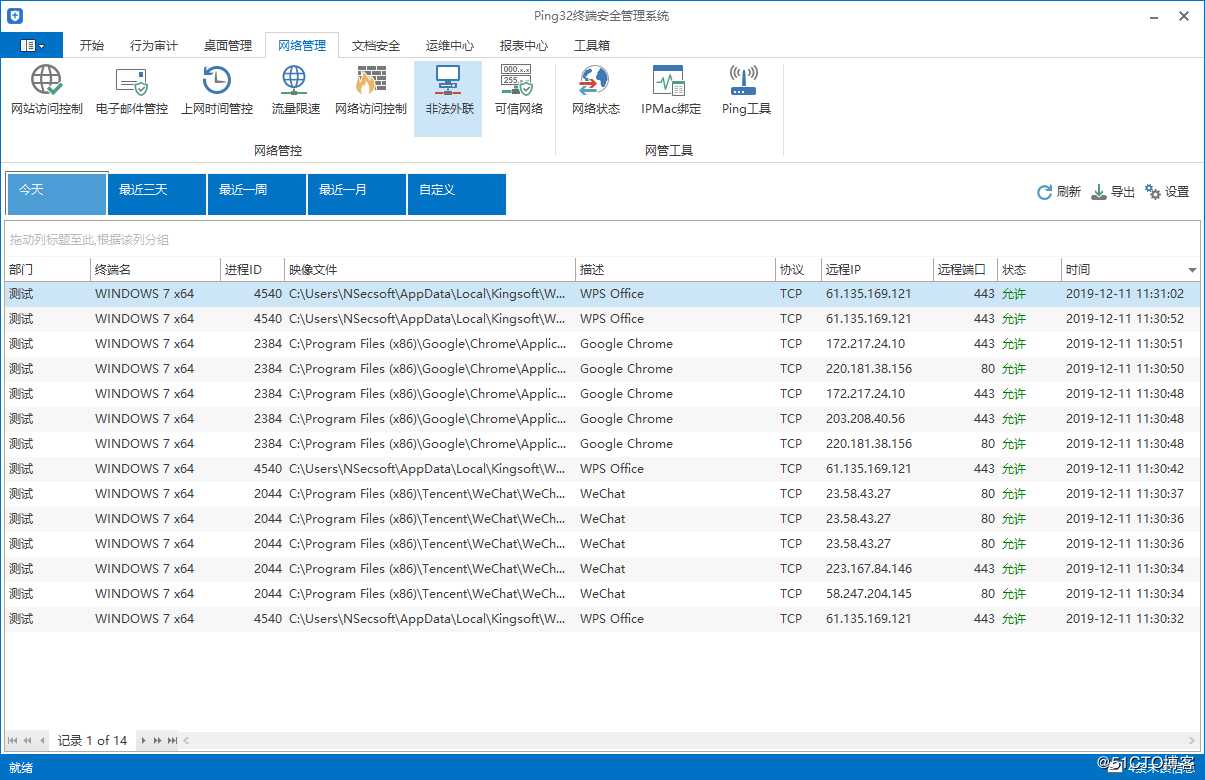This screenshot has width=1205, height=780.
Task: Click the 就绪 status bar text
Action: click(20, 768)
